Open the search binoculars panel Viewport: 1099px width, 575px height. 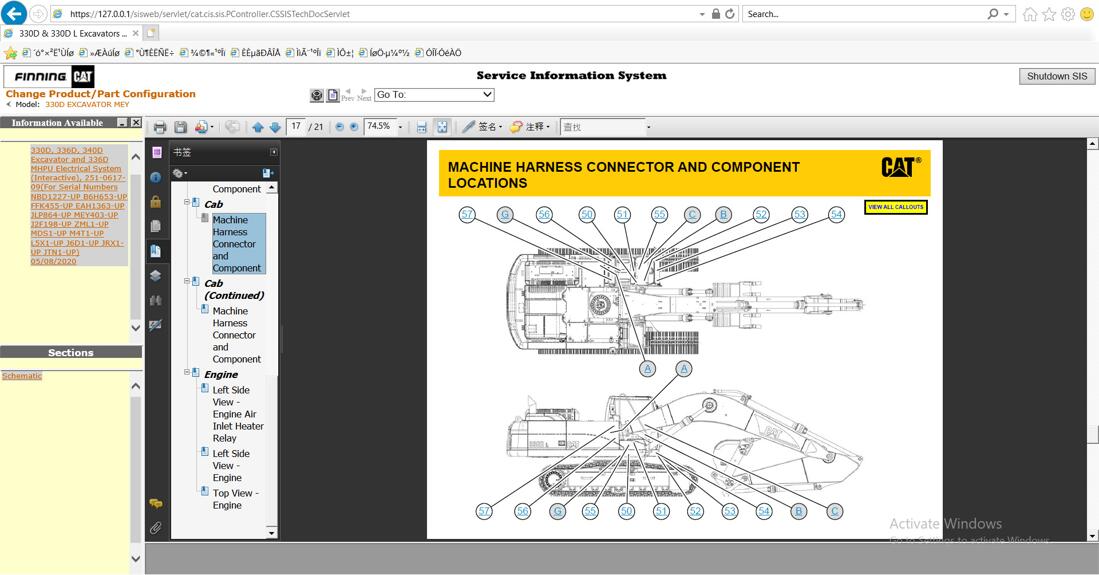pos(156,300)
